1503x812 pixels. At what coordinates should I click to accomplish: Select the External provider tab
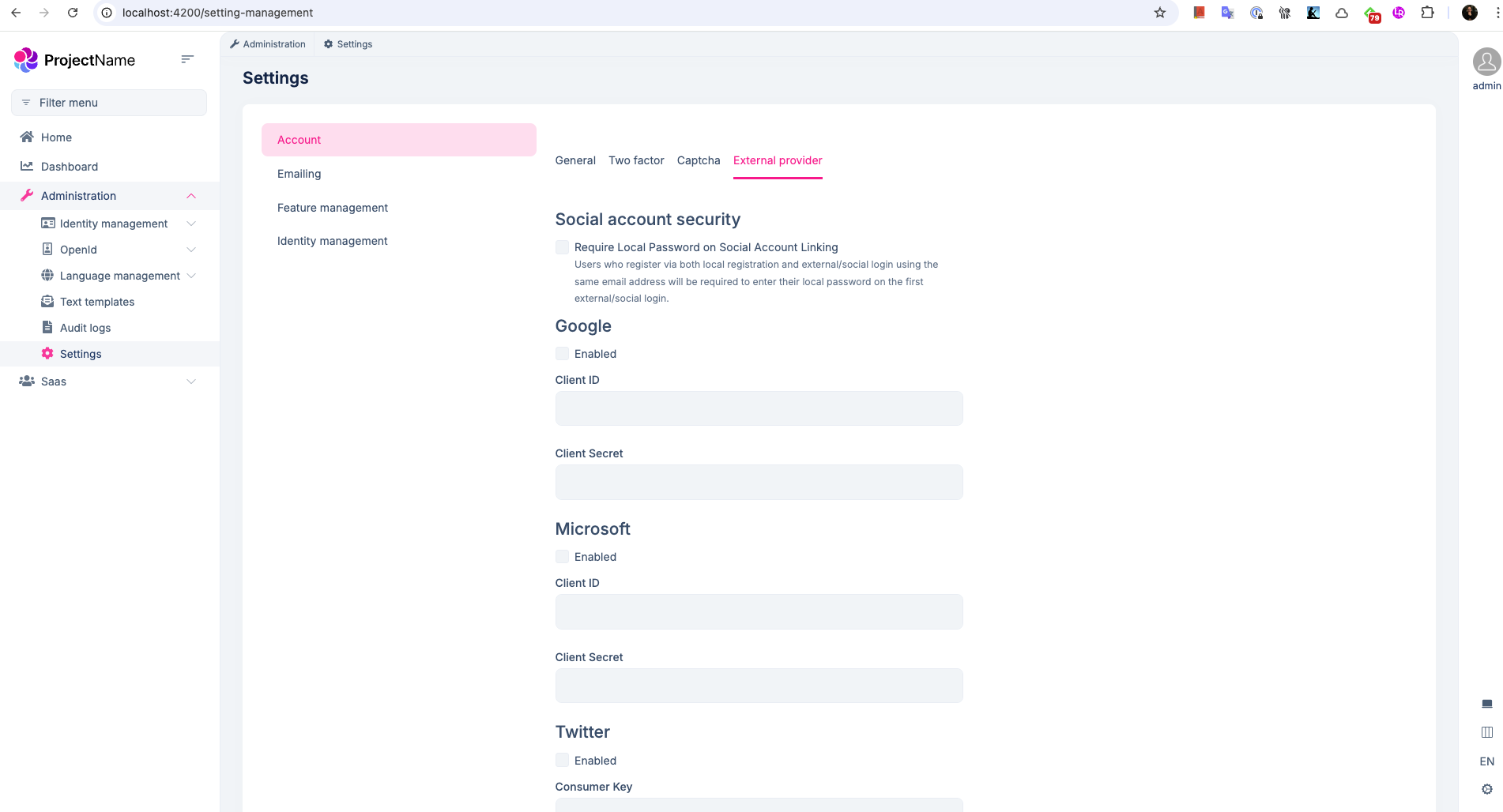click(778, 160)
